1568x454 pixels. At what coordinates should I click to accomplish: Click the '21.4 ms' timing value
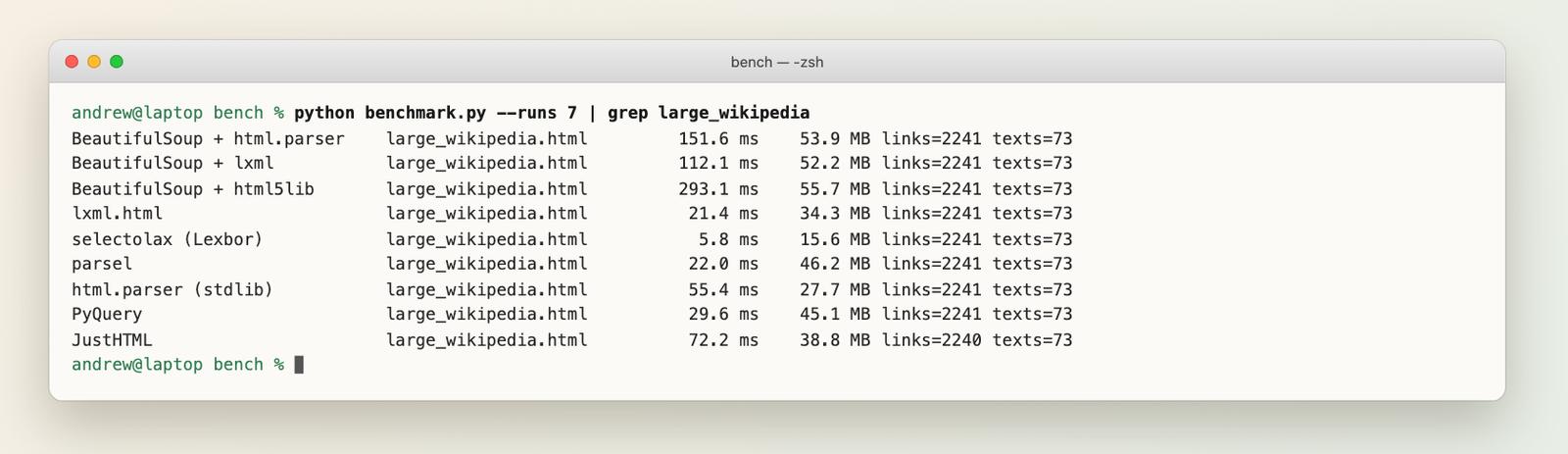pyautogui.click(x=723, y=213)
